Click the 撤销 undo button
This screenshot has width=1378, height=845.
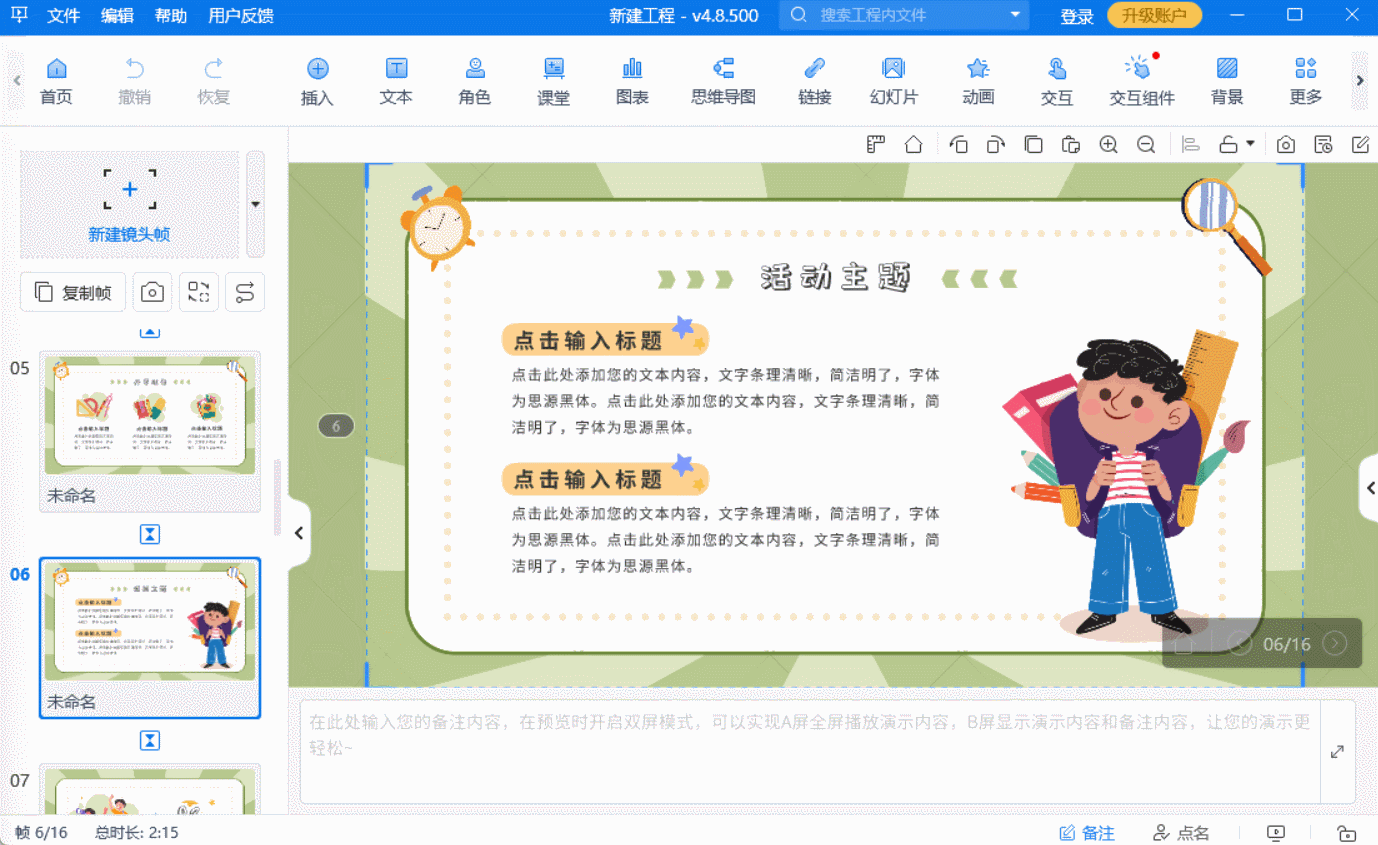pos(134,81)
